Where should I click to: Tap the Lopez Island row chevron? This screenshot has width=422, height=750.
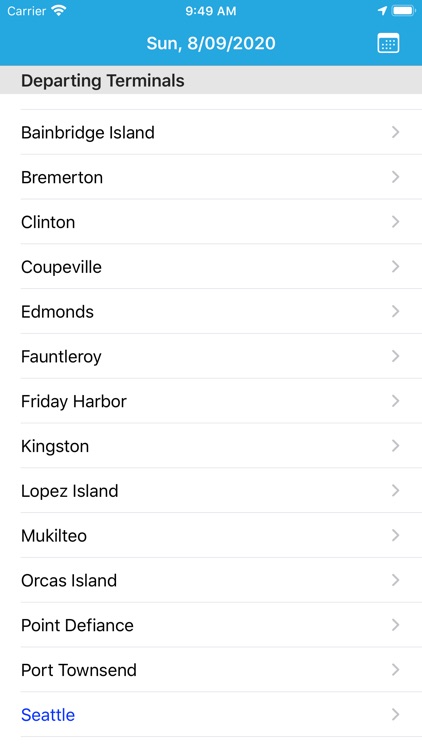point(395,491)
